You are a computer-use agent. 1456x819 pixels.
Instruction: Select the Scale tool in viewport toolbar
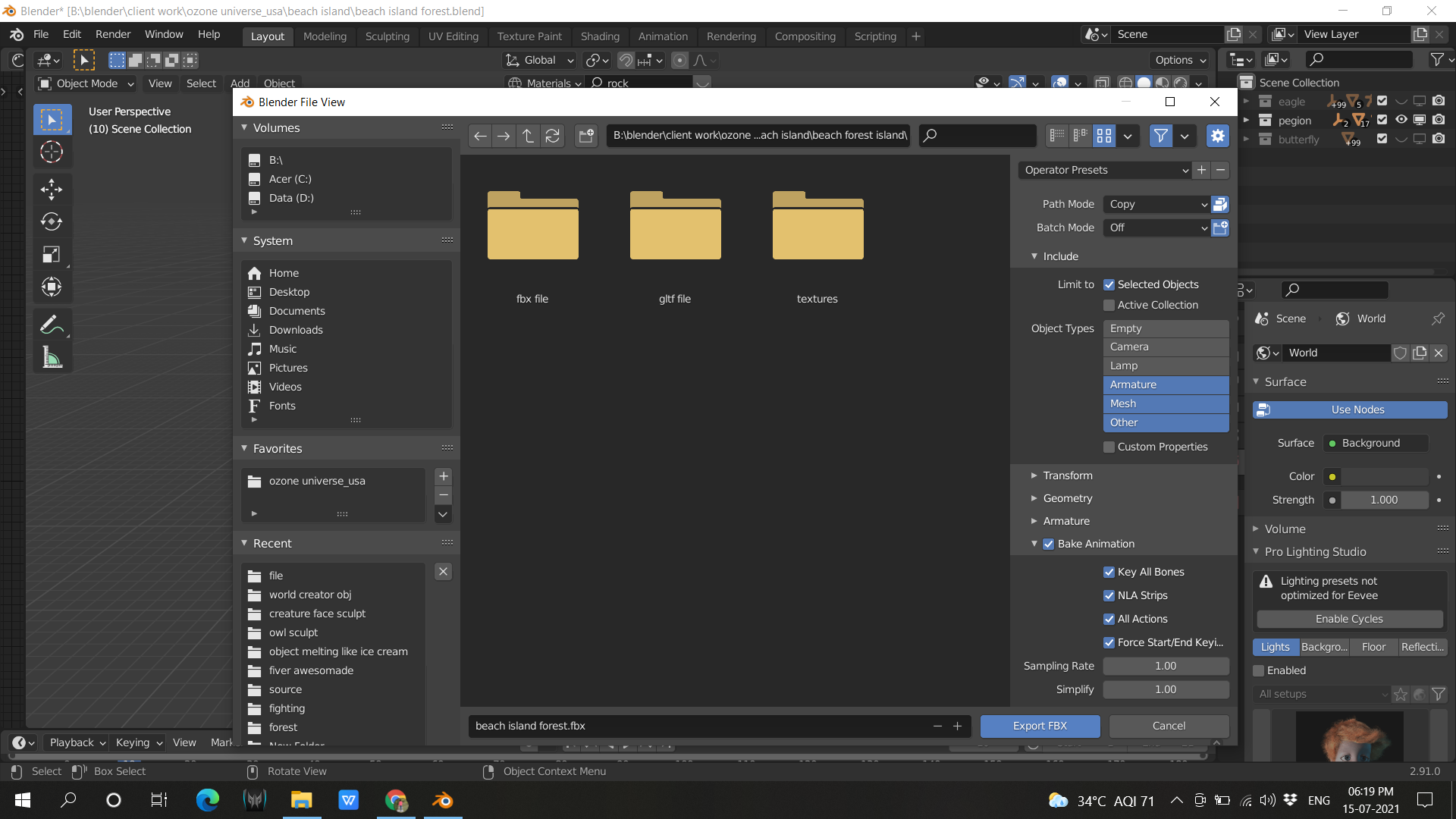click(x=52, y=255)
